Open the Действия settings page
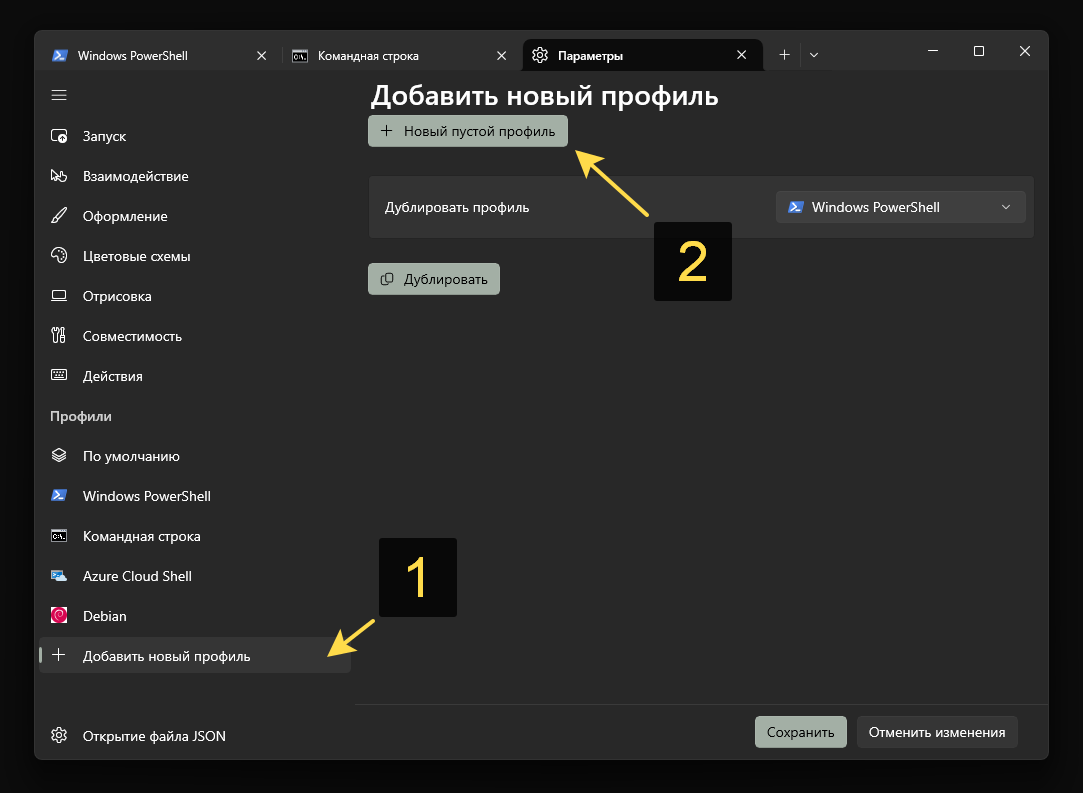 (x=195, y=376)
